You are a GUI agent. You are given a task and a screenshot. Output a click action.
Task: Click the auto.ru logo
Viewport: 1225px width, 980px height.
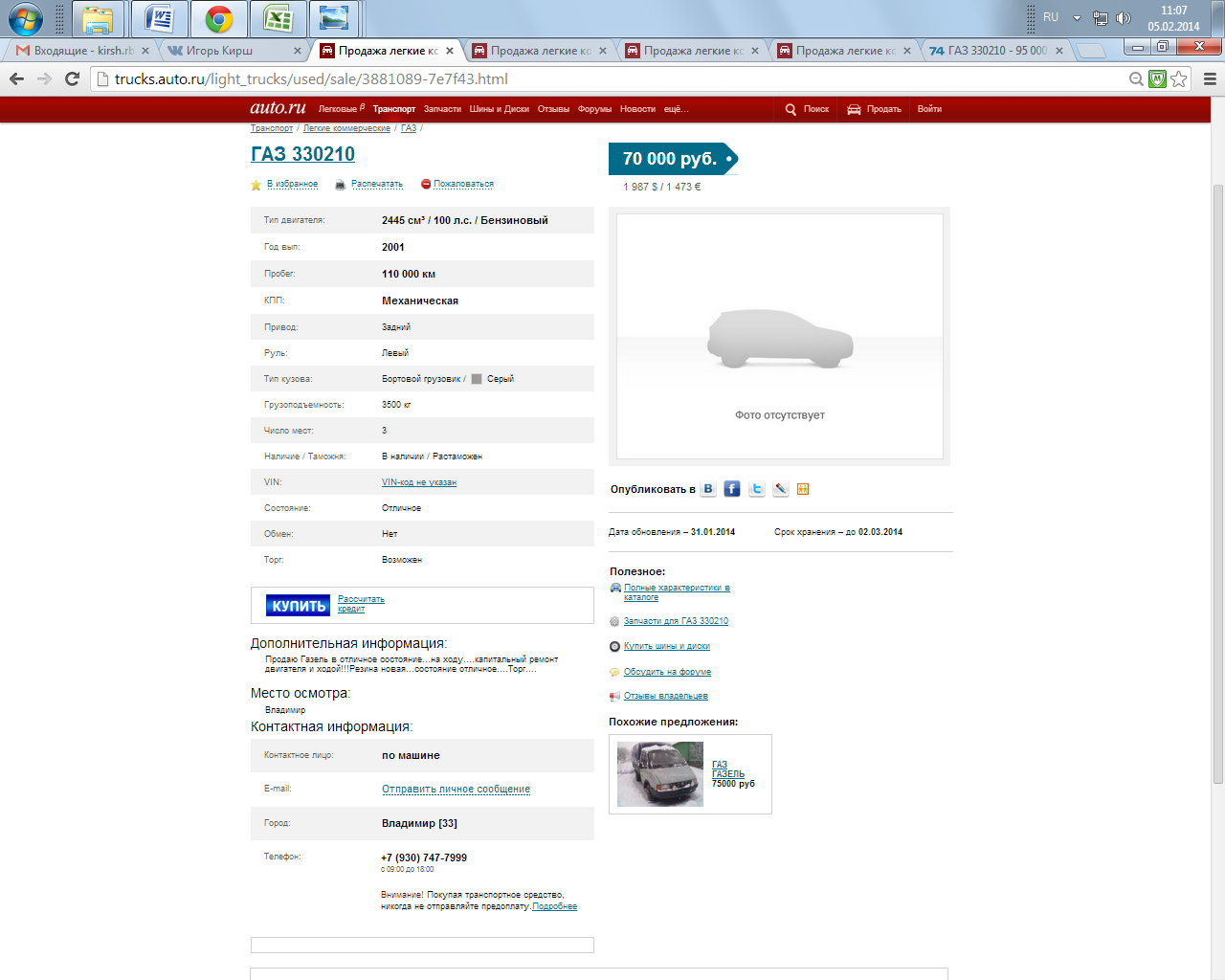click(x=278, y=108)
